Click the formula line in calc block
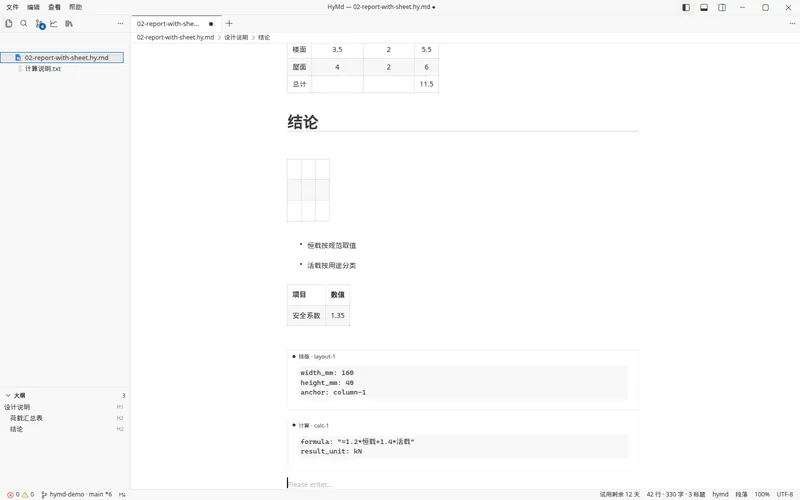 click(x=357, y=442)
